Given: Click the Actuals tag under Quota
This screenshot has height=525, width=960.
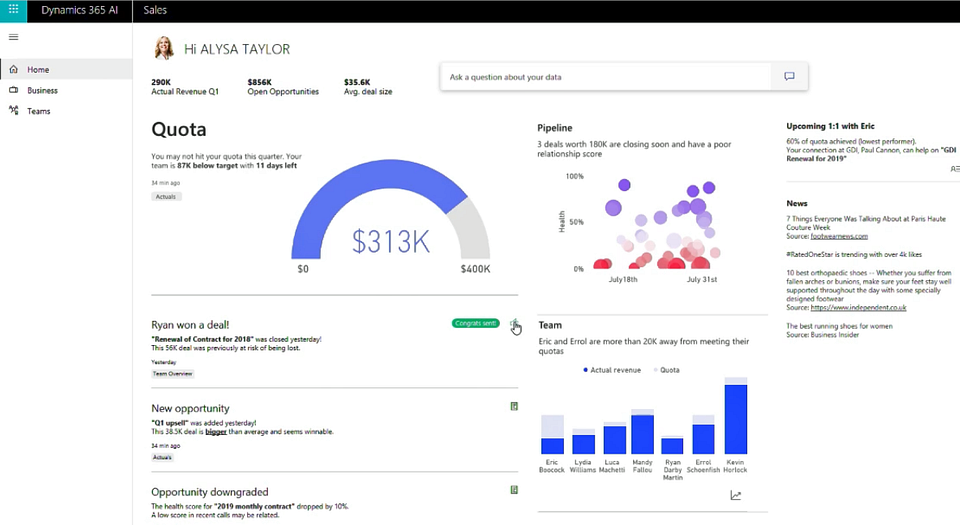Looking at the screenshot, I should click(x=166, y=196).
